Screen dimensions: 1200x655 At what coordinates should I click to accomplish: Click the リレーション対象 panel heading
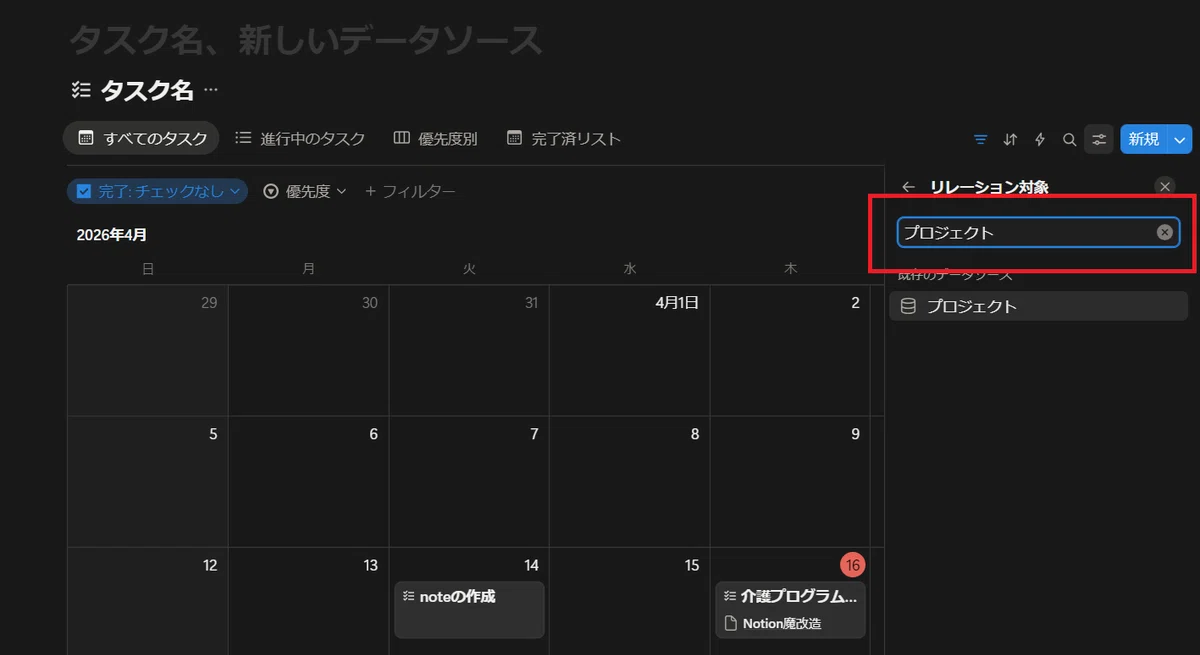(989, 187)
